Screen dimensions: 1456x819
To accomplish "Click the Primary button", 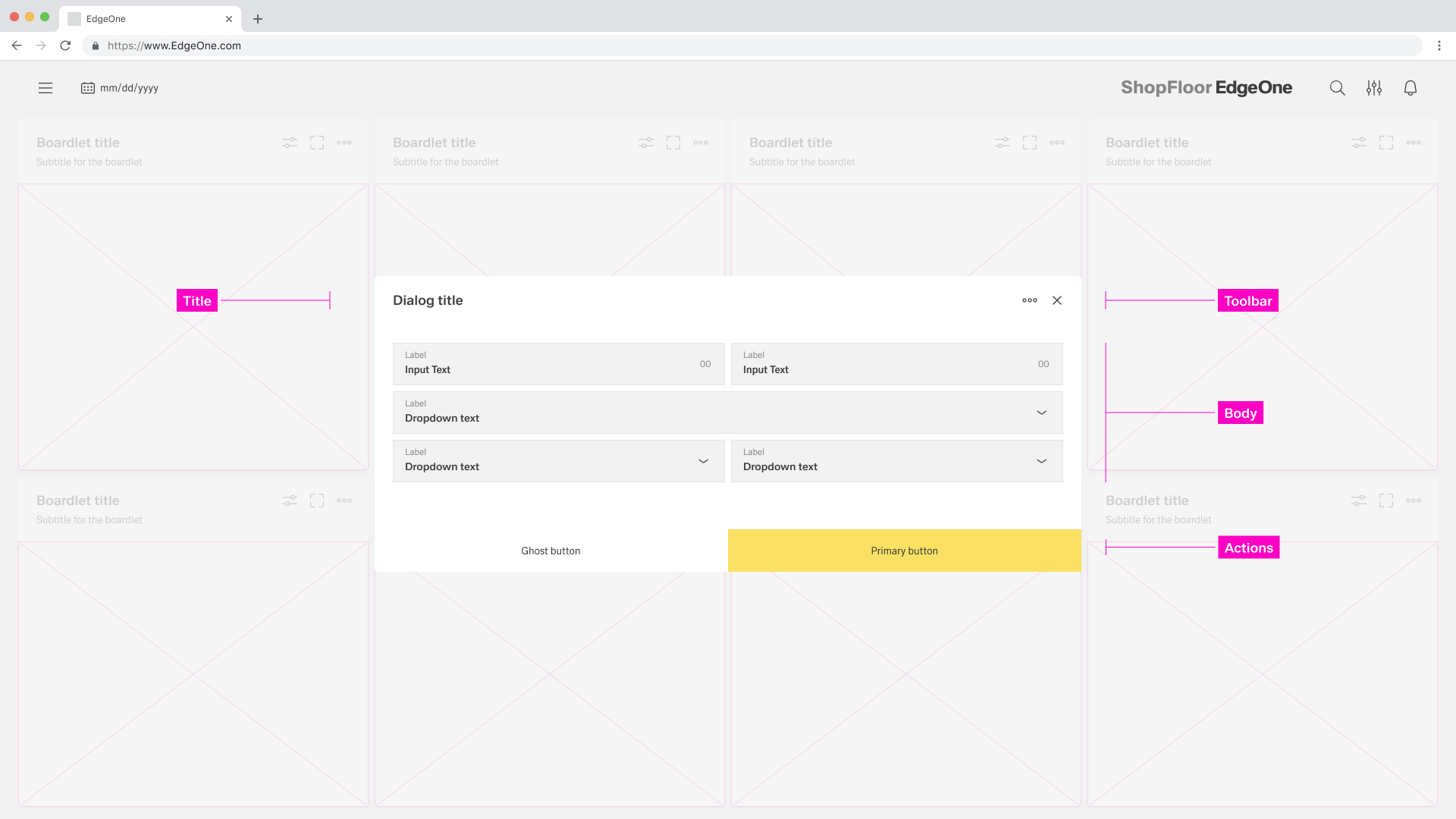I will 904,551.
